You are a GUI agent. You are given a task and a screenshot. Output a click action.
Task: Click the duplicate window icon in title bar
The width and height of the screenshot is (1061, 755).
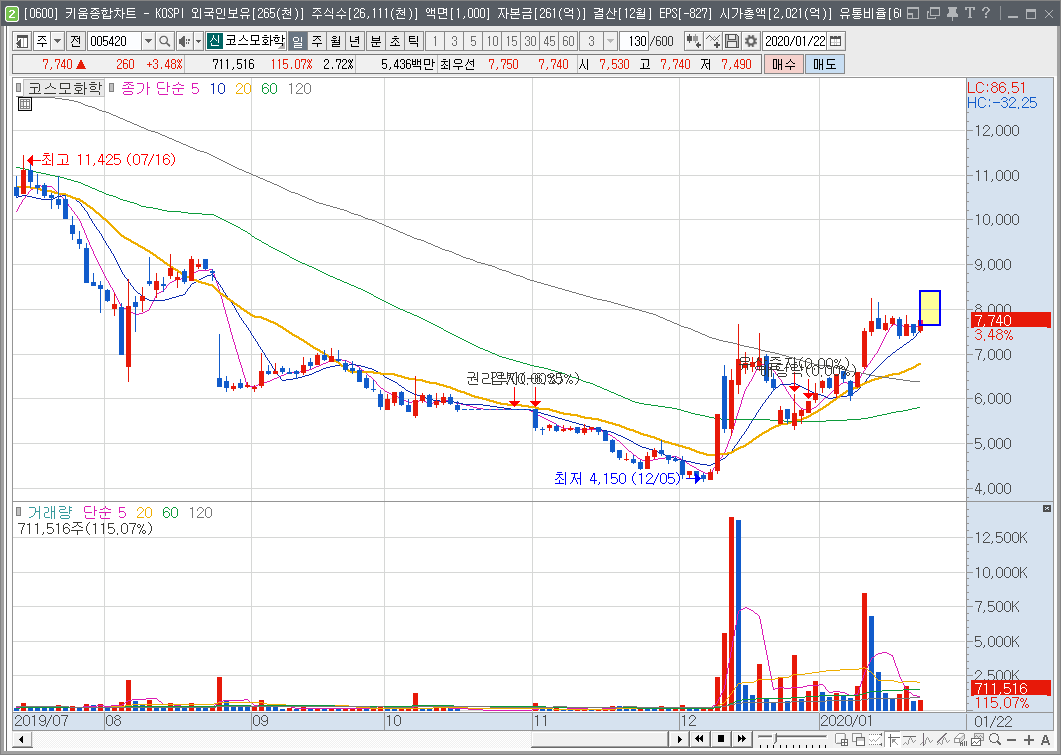click(933, 13)
